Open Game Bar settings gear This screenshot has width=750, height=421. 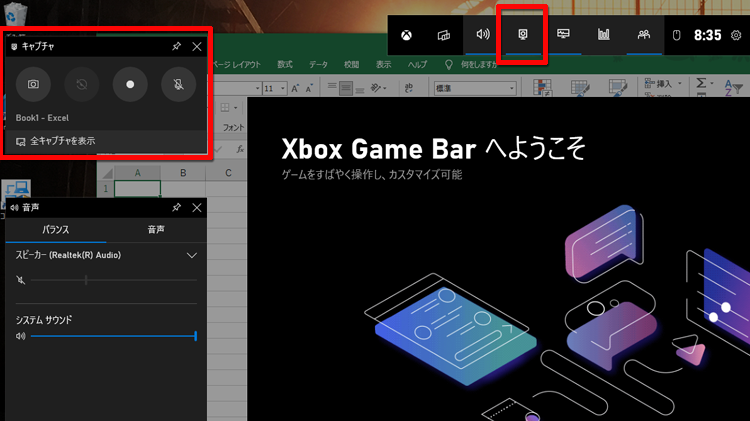coord(736,35)
